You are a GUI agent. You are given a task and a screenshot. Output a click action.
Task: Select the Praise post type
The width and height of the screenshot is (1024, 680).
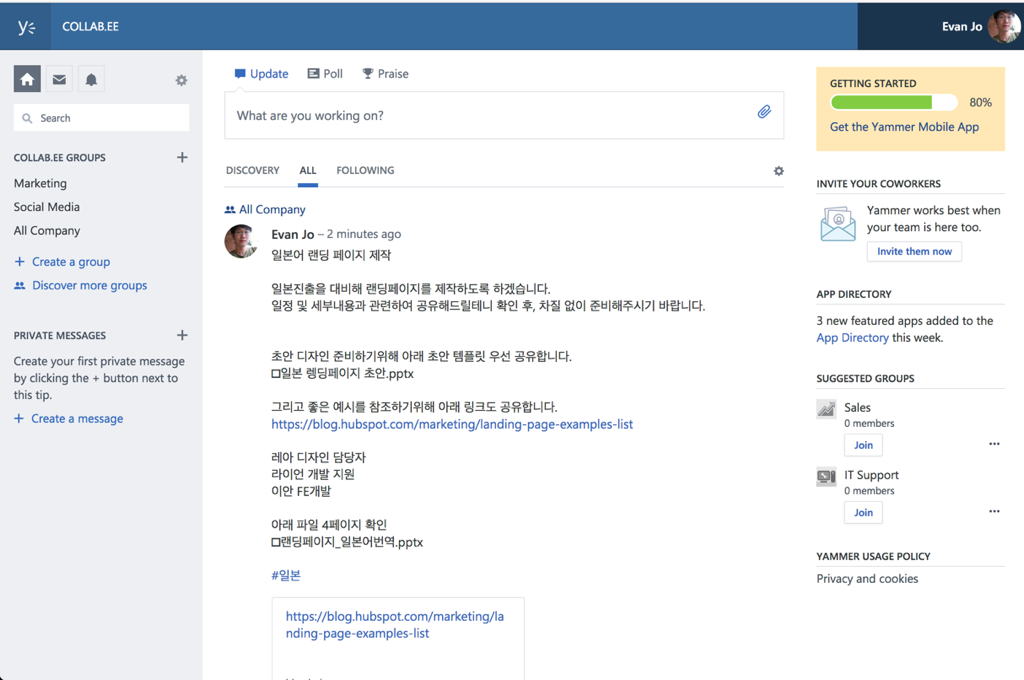385,74
